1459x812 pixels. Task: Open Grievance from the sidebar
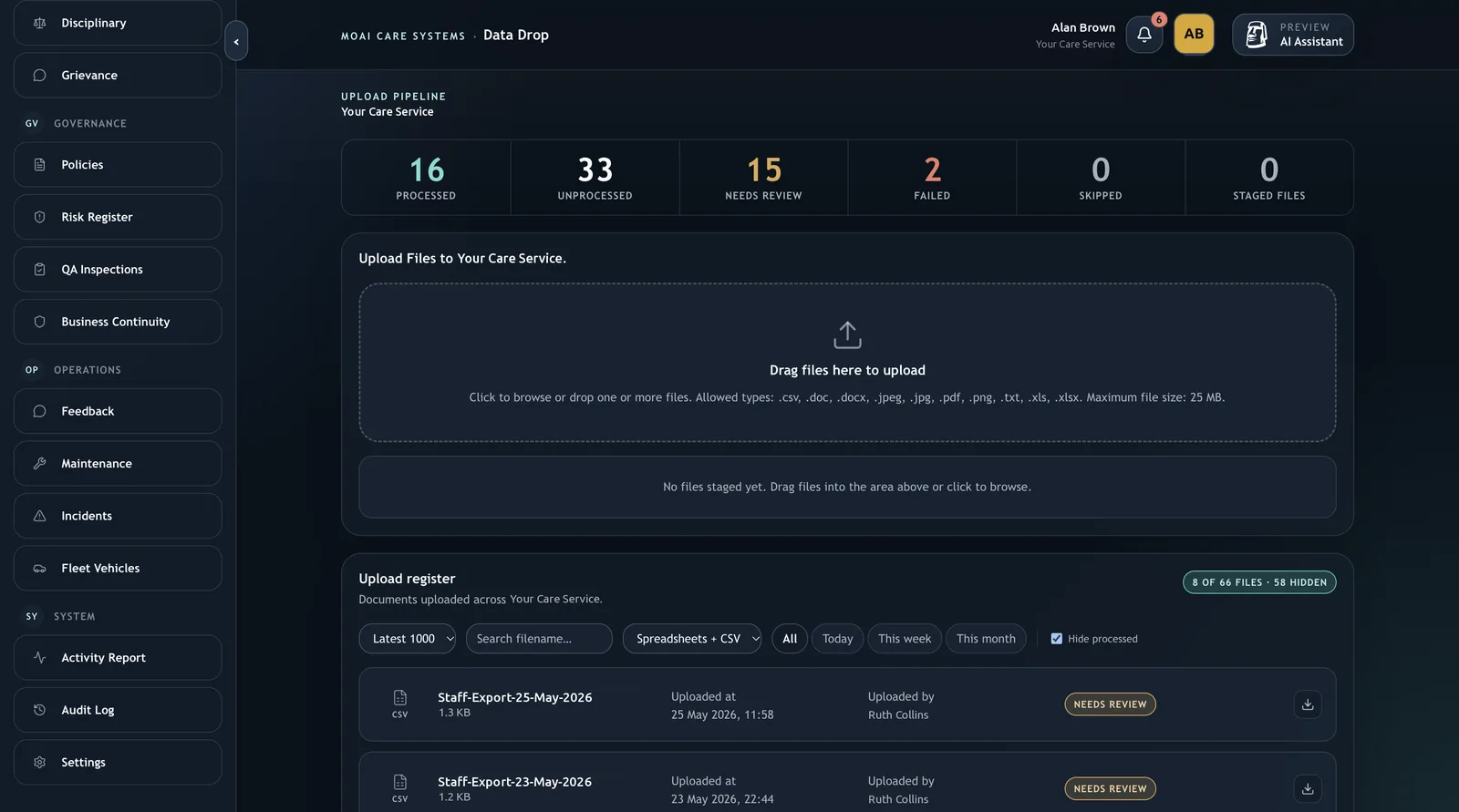tap(118, 76)
